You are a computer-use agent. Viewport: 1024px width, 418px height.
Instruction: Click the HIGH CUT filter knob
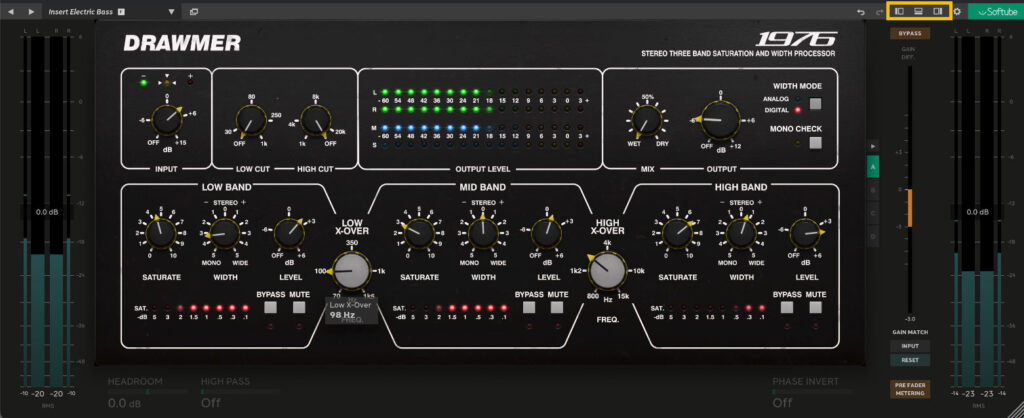click(x=315, y=121)
